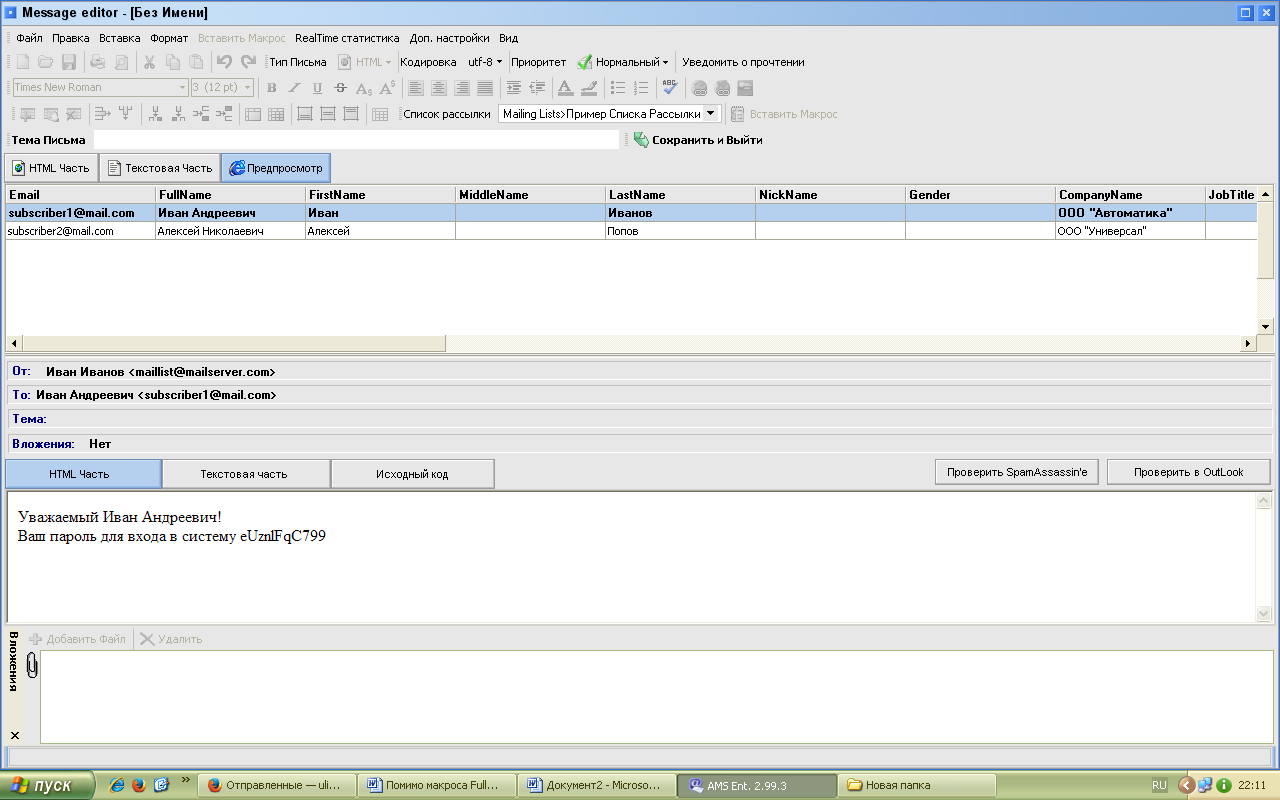Screen dimensions: 1280x800
Task: Click the пуск Start button
Action: tap(48, 786)
